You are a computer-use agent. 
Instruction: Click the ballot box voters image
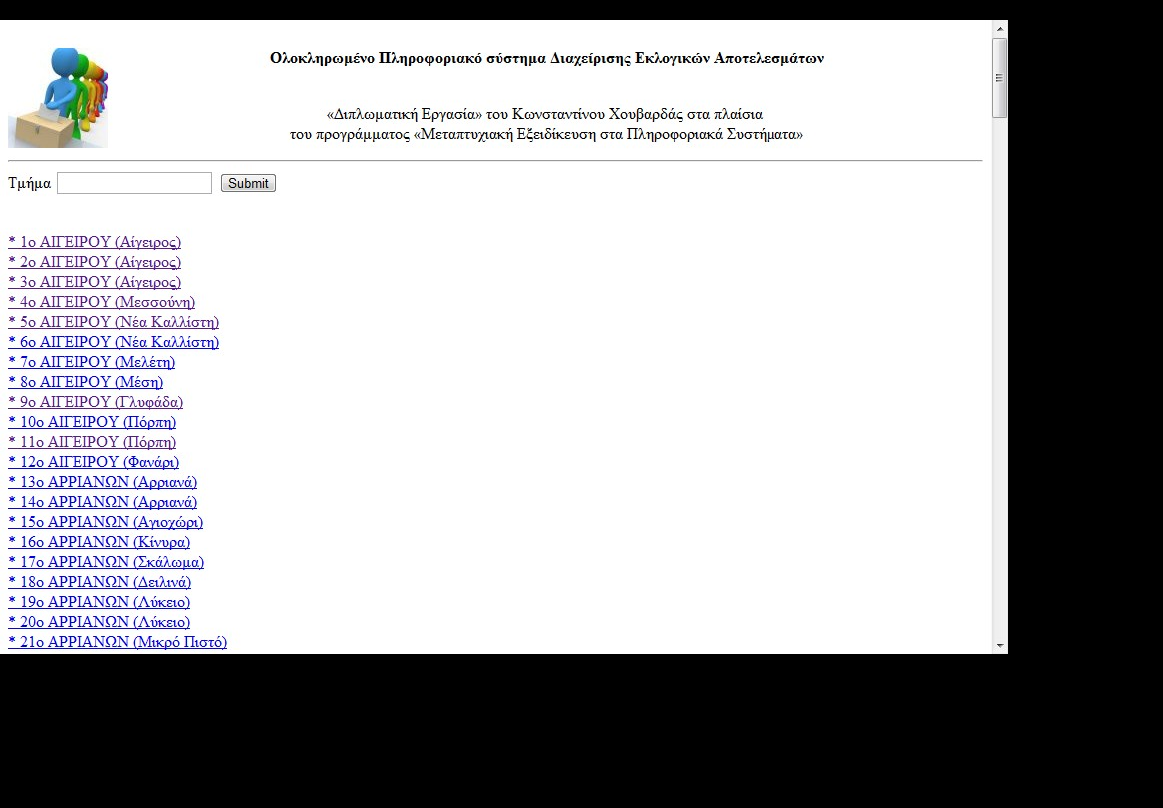pyautogui.click(x=58, y=98)
